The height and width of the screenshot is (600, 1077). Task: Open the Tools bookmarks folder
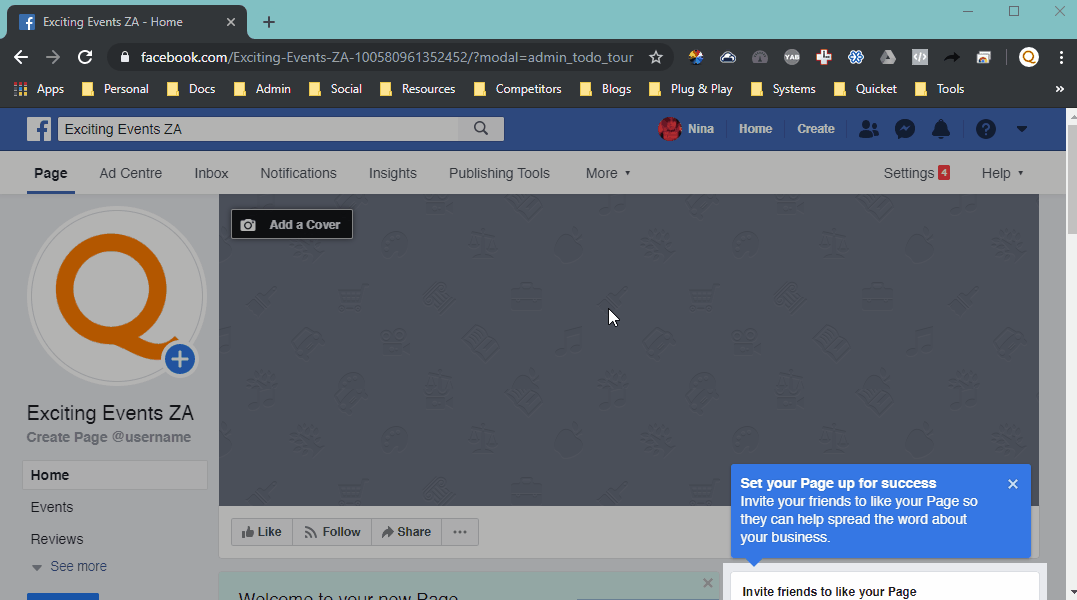point(940,89)
